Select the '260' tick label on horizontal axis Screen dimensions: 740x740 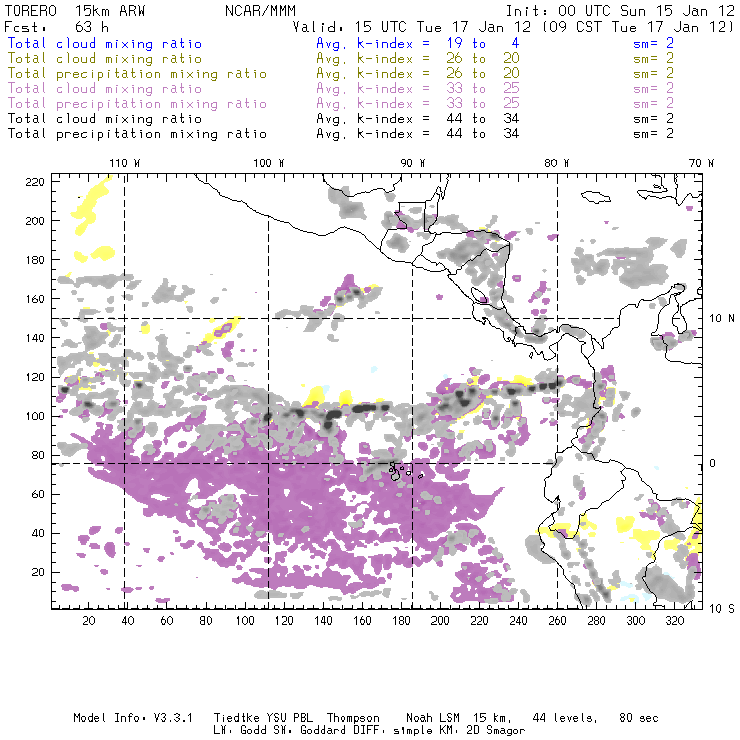pyautogui.click(x=557, y=621)
